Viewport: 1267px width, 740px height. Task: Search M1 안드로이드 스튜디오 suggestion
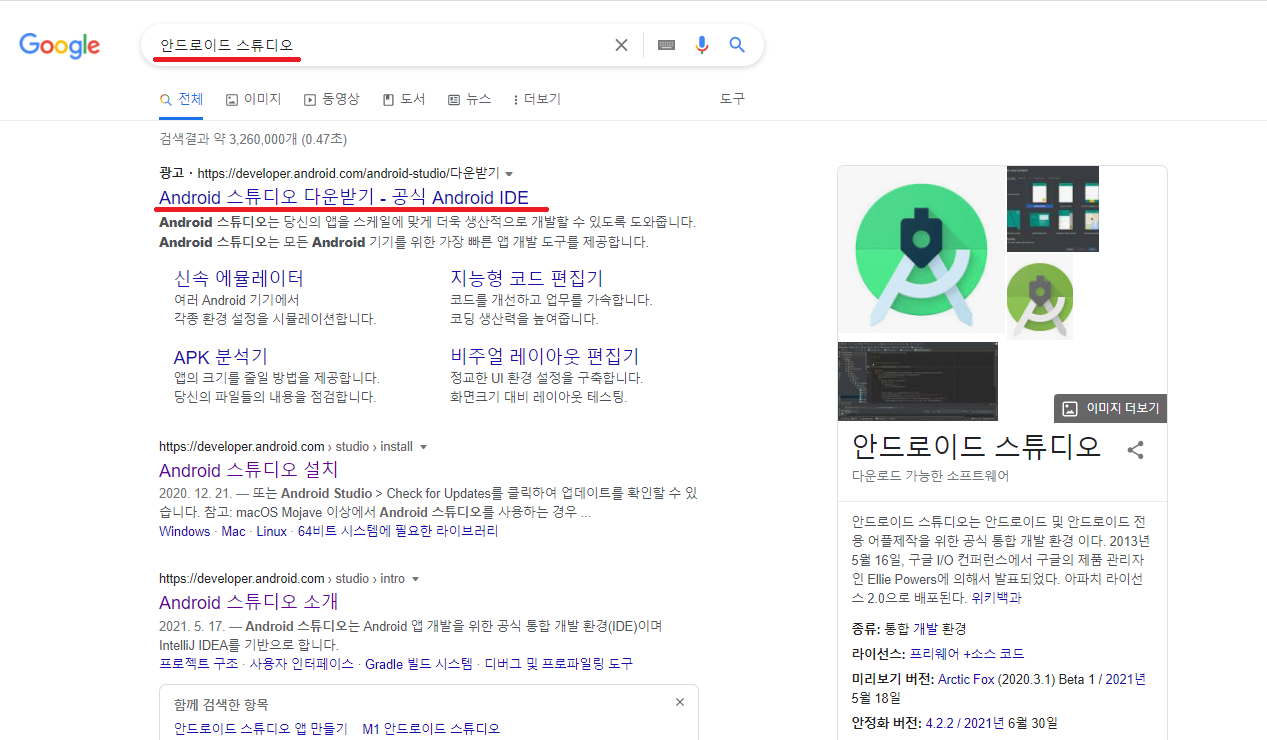point(431,729)
